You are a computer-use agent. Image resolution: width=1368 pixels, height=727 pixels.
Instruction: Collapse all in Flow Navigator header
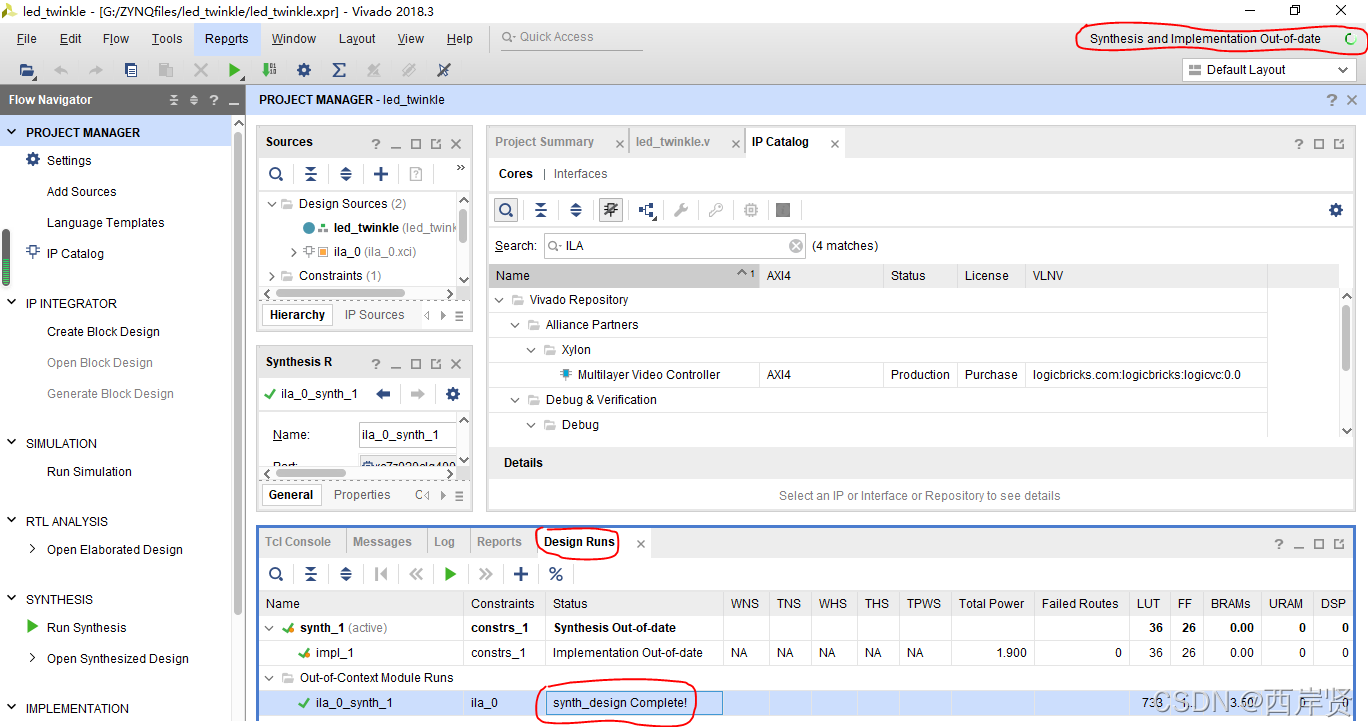[174, 100]
